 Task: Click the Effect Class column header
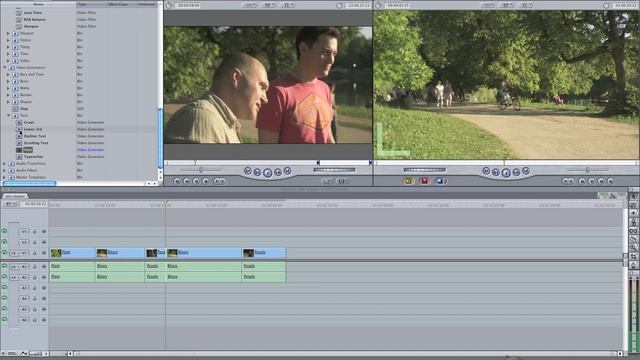pos(121,4)
